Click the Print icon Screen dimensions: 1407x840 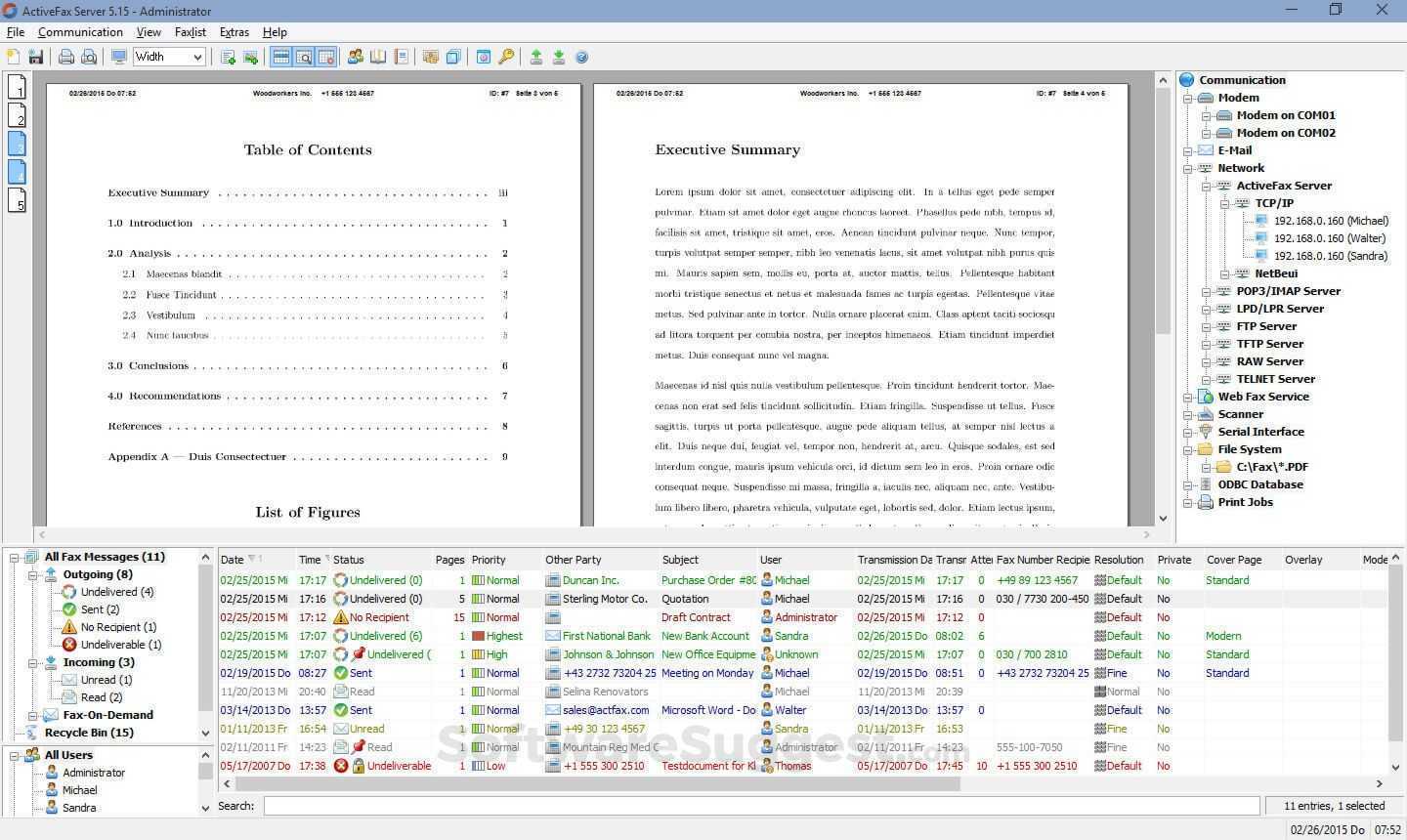point(65,57)
